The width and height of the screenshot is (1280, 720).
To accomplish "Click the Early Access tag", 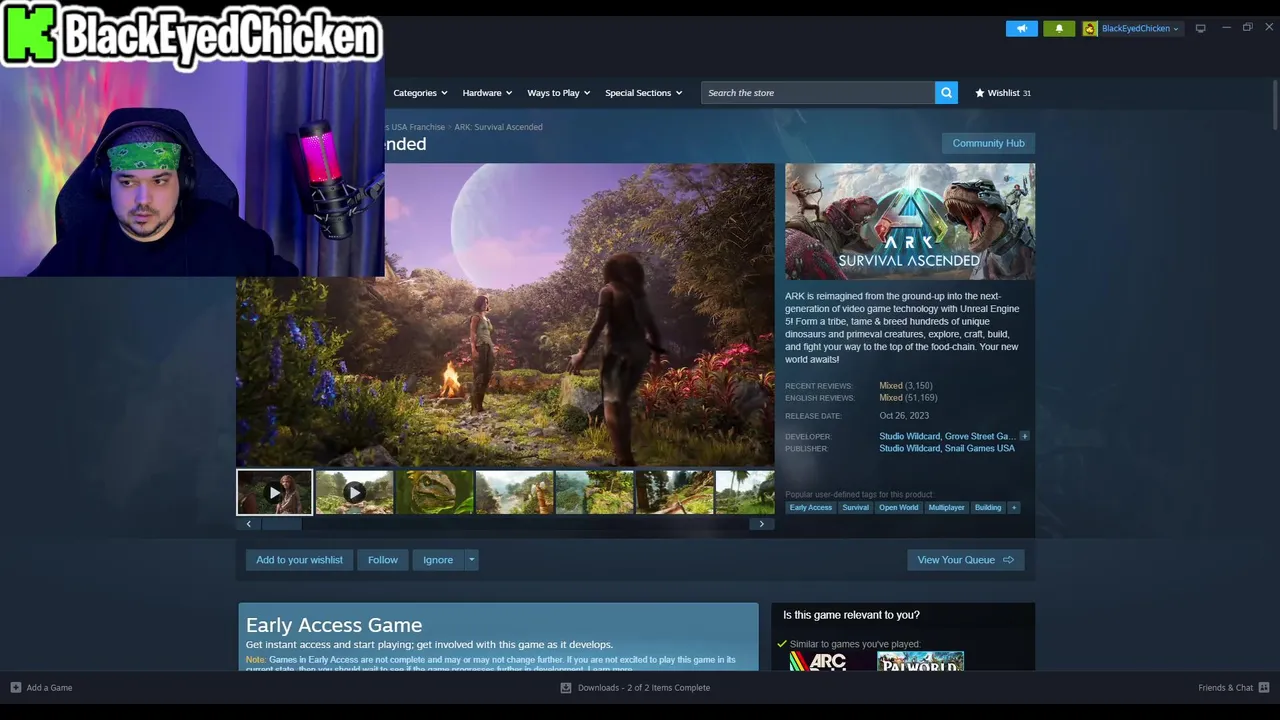I will [x=810, y=508].
